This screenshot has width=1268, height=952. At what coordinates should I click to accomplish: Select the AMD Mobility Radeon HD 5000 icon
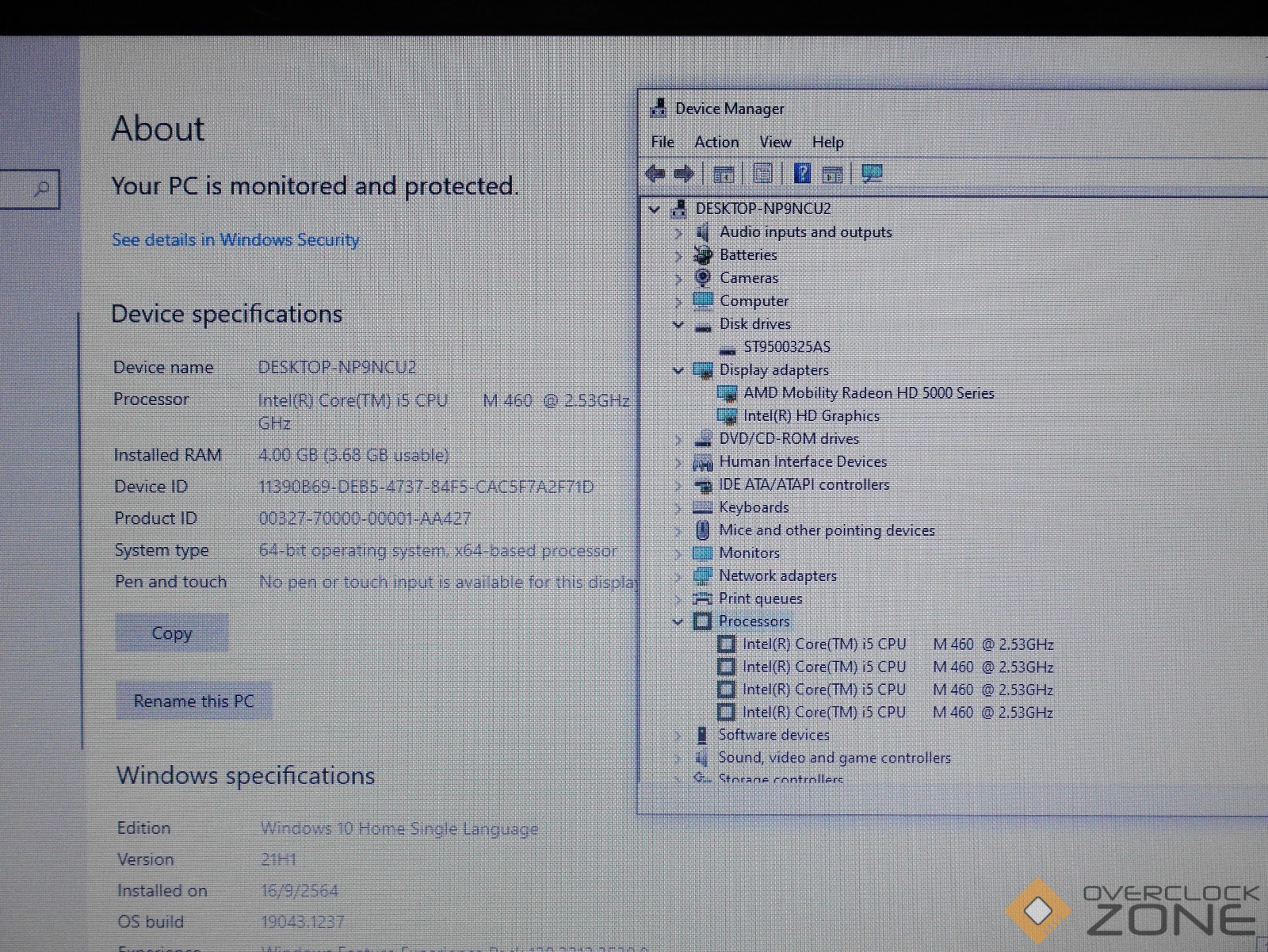click(x=727, y=392)
